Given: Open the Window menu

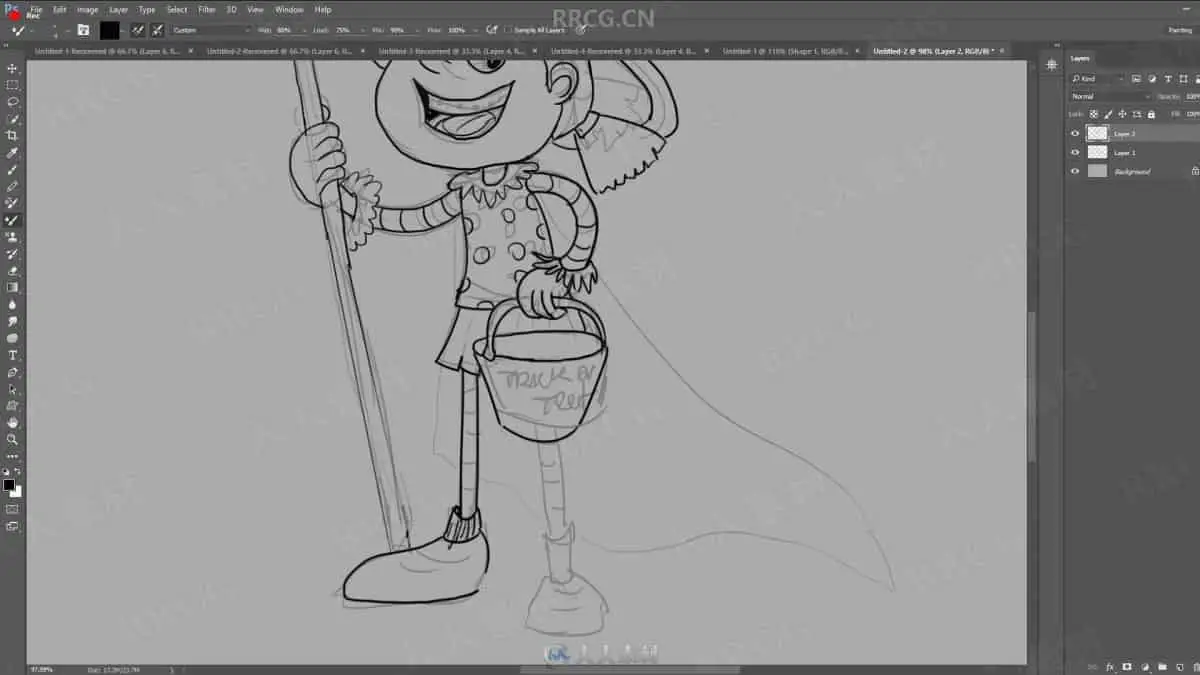Looking at the screenshot, I should [x=289, y=9].
